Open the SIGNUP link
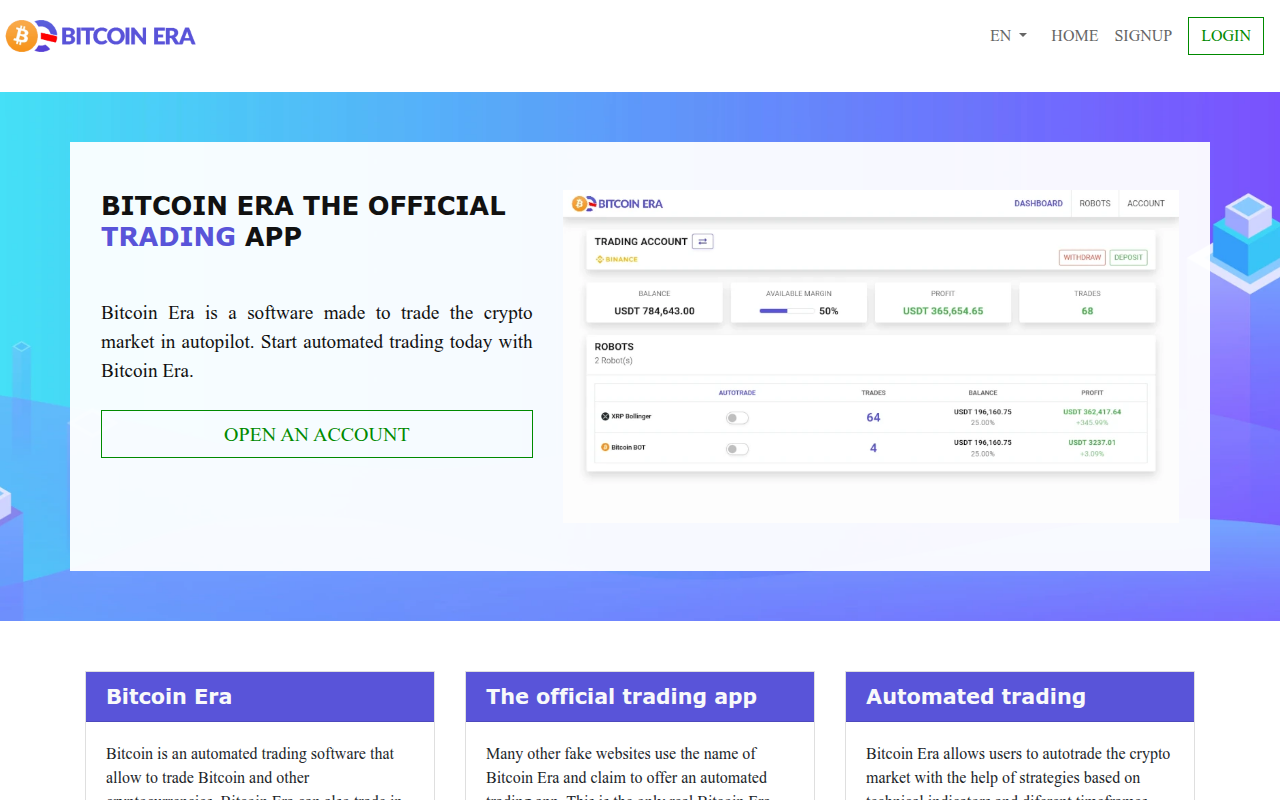Screen dimensions: 1280x800 pos(1143,36)
